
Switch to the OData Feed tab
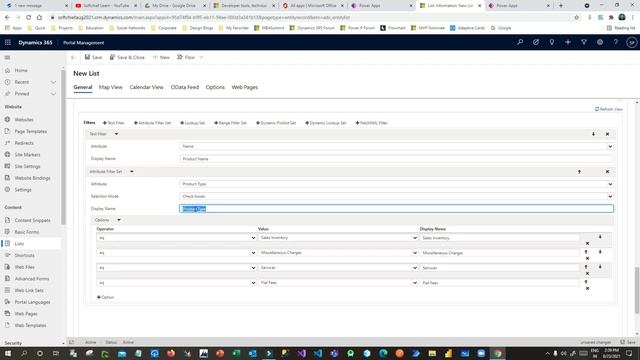pos(185,87)
